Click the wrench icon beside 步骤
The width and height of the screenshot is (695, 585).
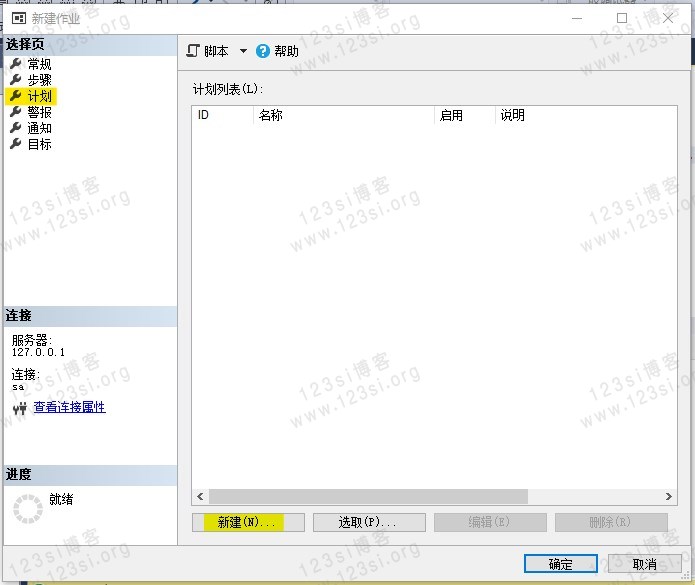click(x=16, y=80)
